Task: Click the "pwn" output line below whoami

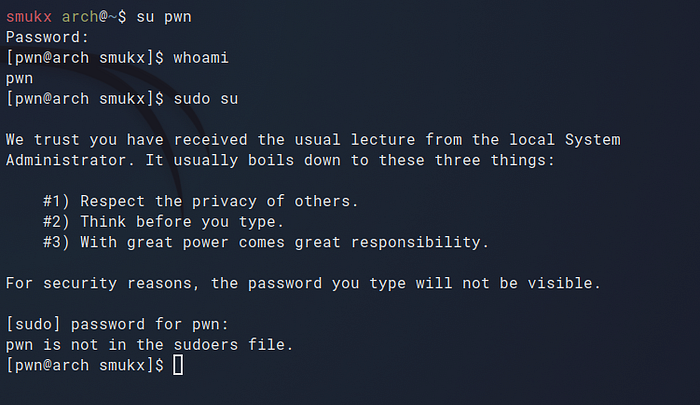Action: click(19, 78)
